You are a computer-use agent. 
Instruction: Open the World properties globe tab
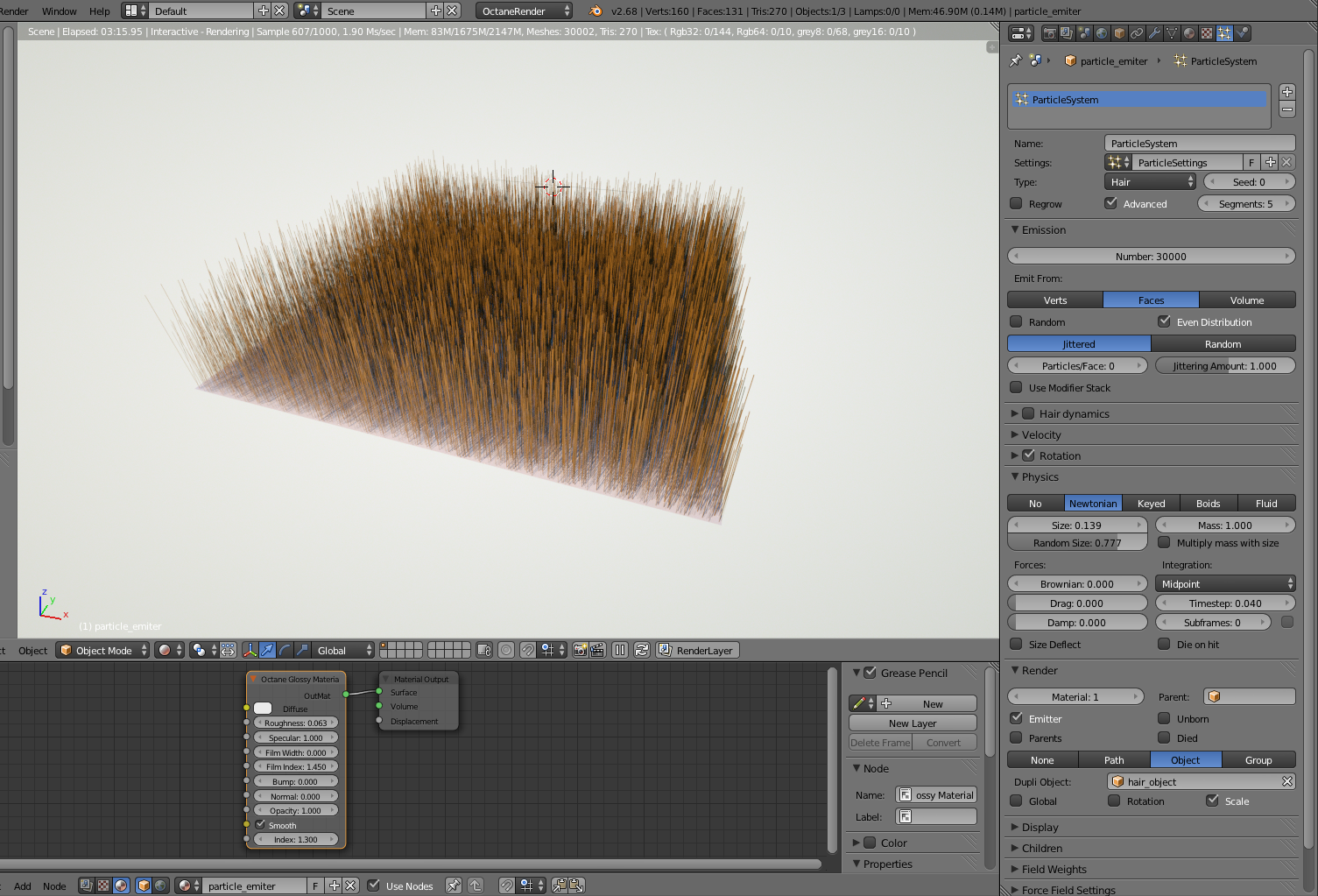pos(1102,33)
